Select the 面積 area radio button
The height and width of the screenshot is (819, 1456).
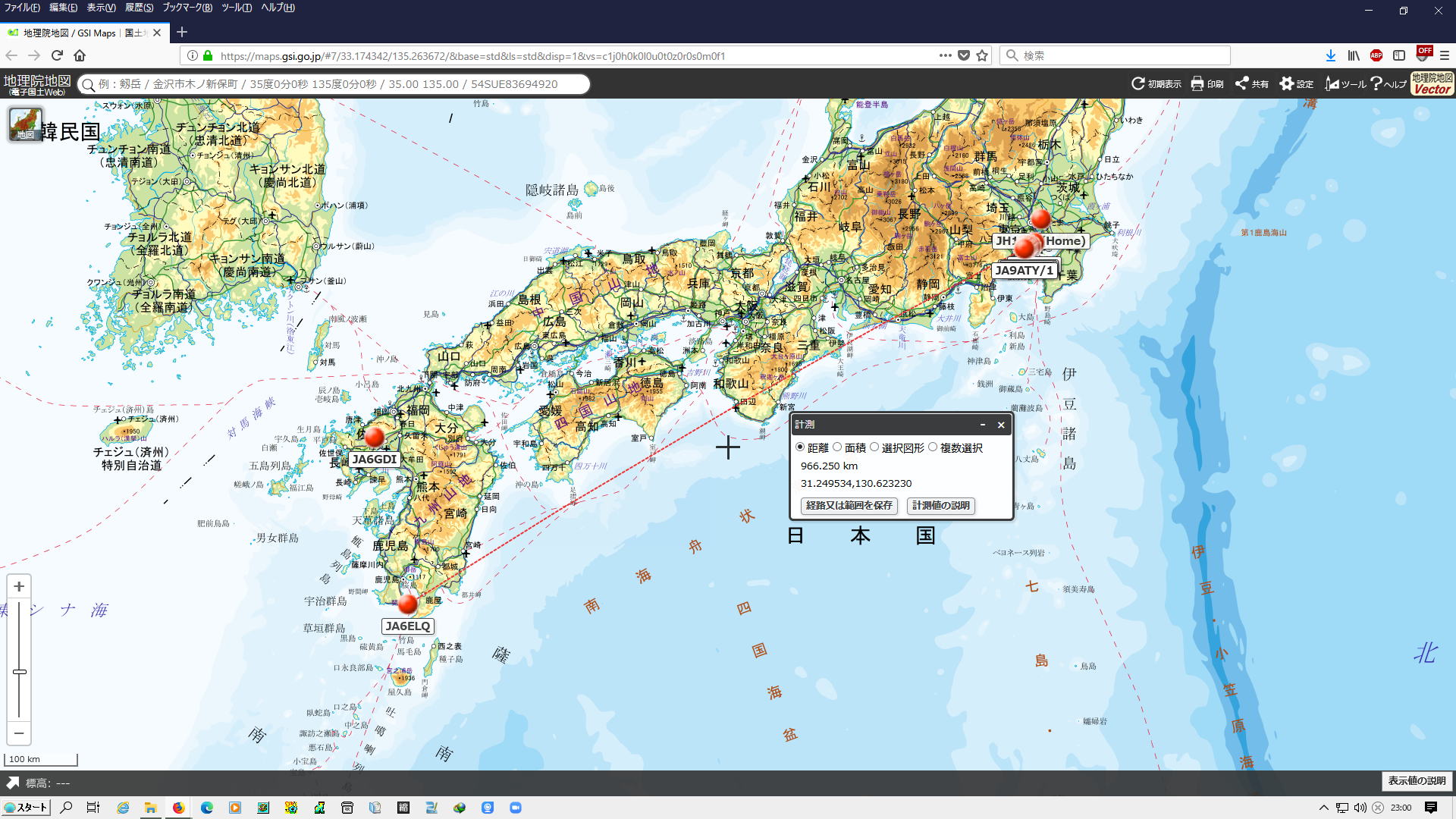pos(837,447)
